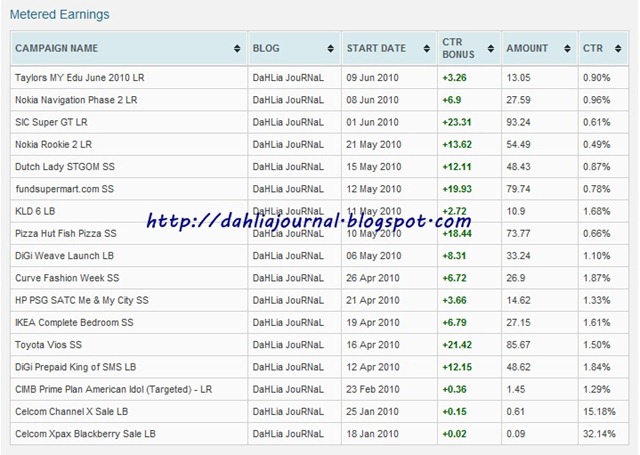The height and width of the screenshot is (455, 640).
Task: Select campaign Pizza Hut Fish Pizza SS
Action: (x=66, y=233)
